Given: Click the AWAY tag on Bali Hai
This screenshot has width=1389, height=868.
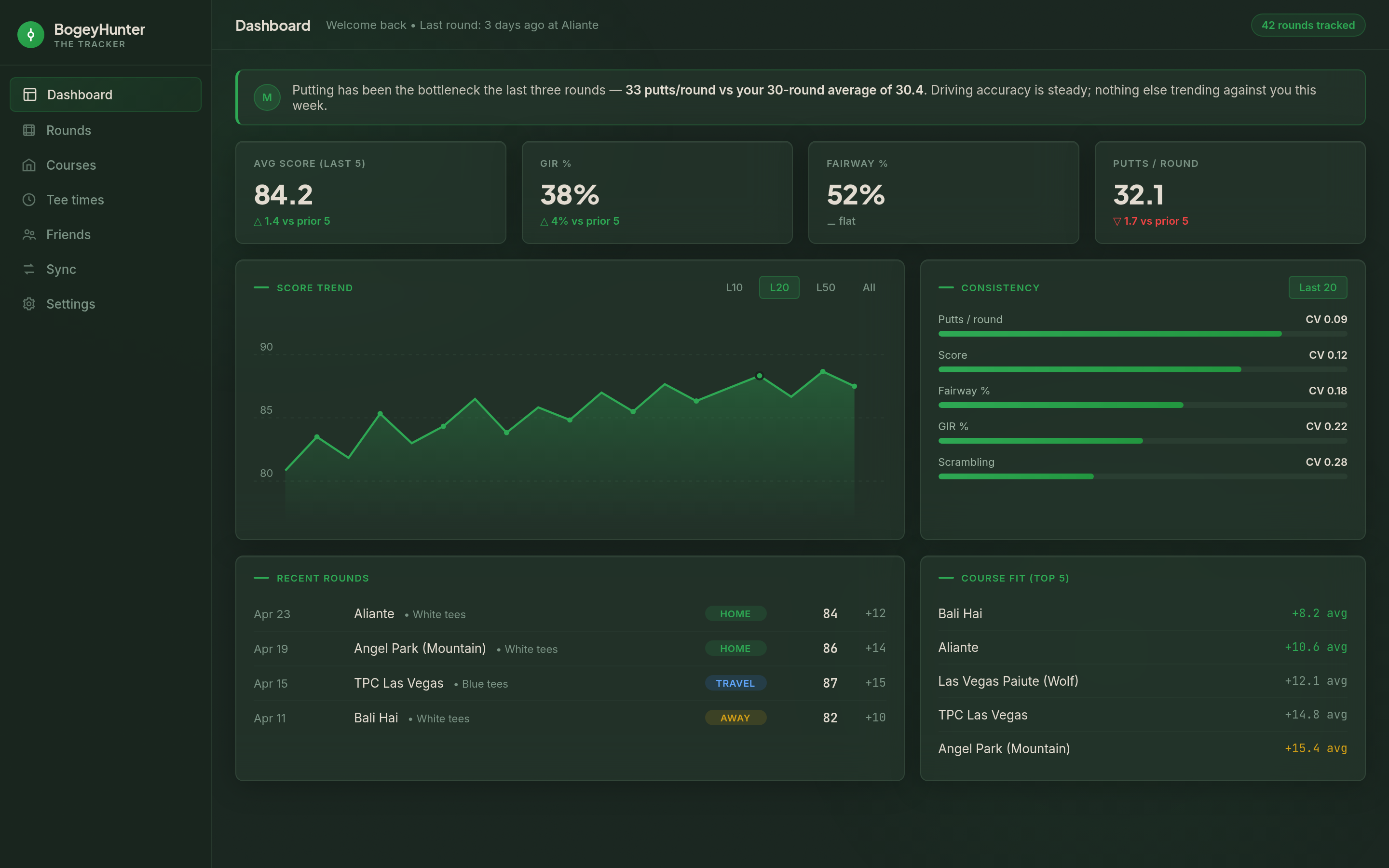Looking at the screenshot, I should pos(735,718).
